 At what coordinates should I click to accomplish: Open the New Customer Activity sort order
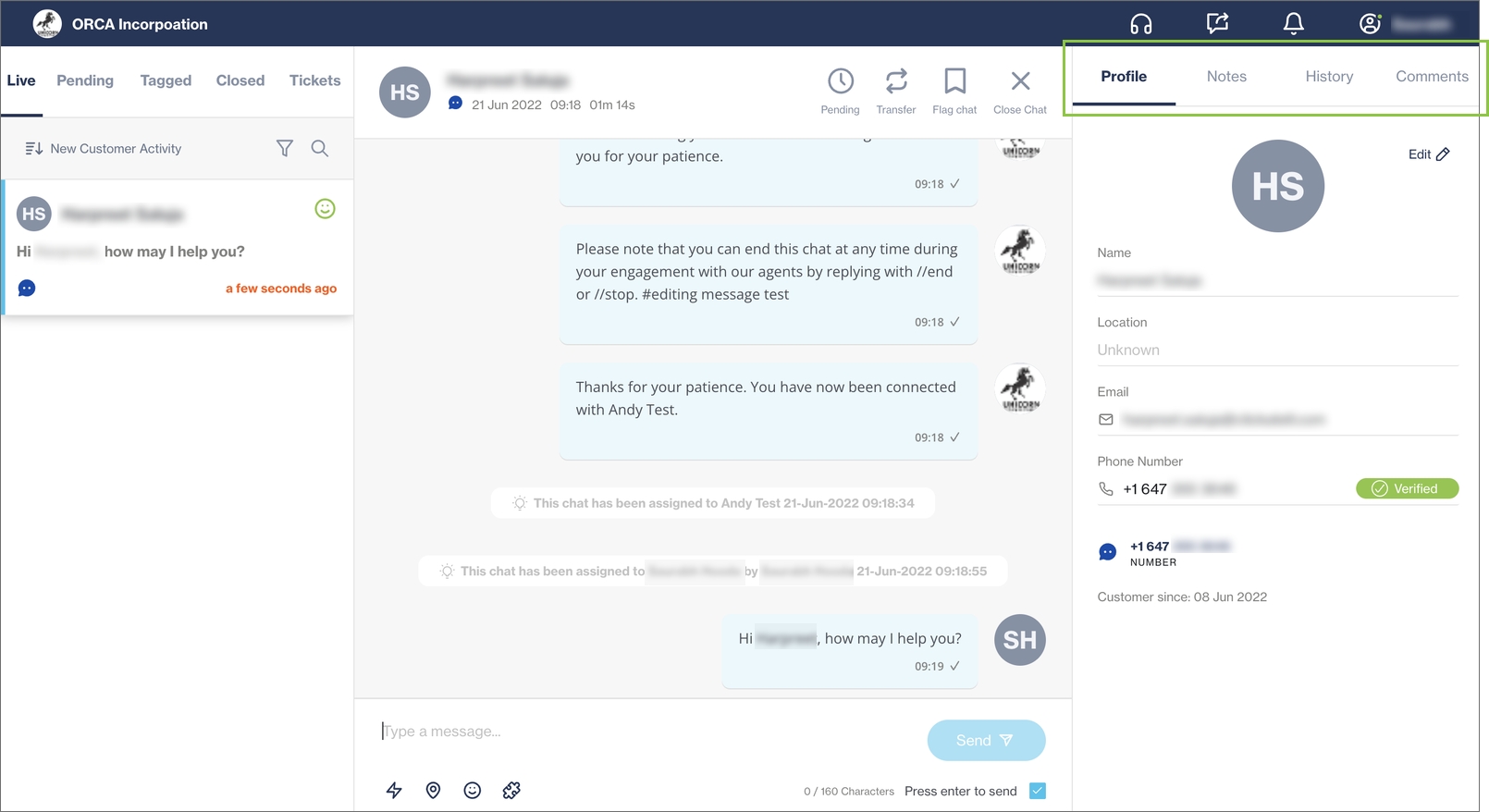click(x=104, y=149)
